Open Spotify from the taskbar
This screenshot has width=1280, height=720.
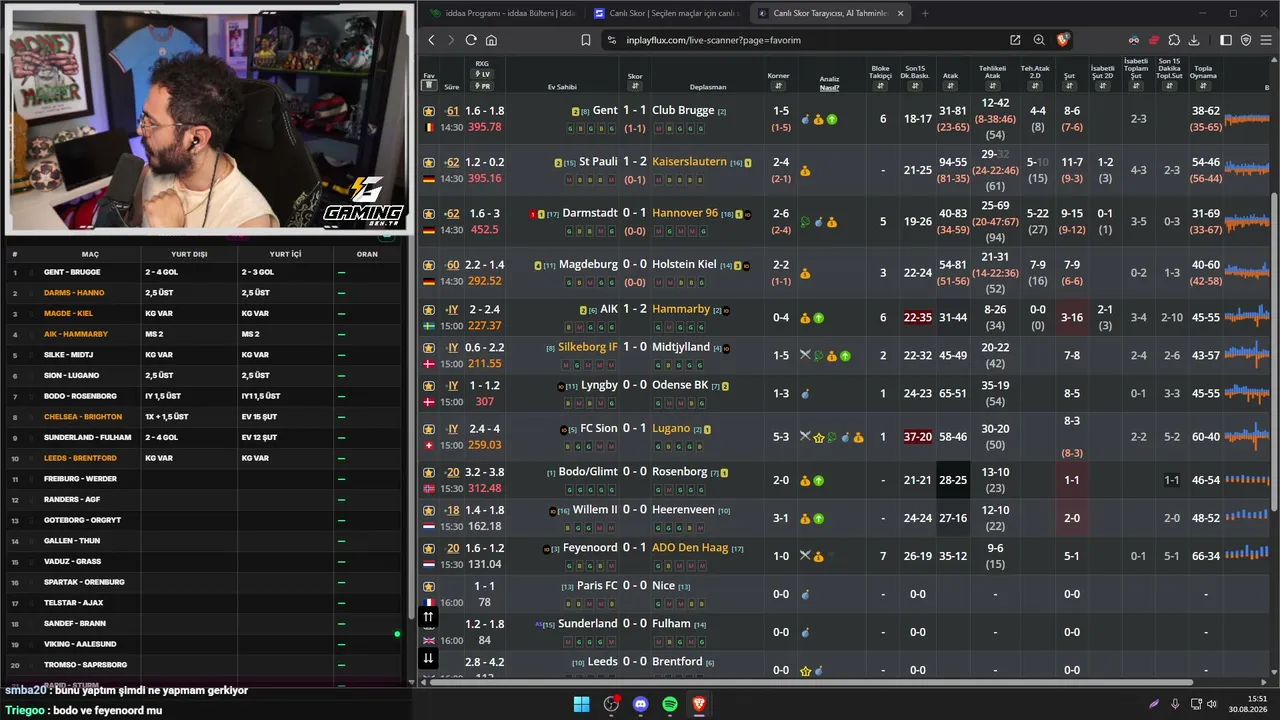click(670, 704)
